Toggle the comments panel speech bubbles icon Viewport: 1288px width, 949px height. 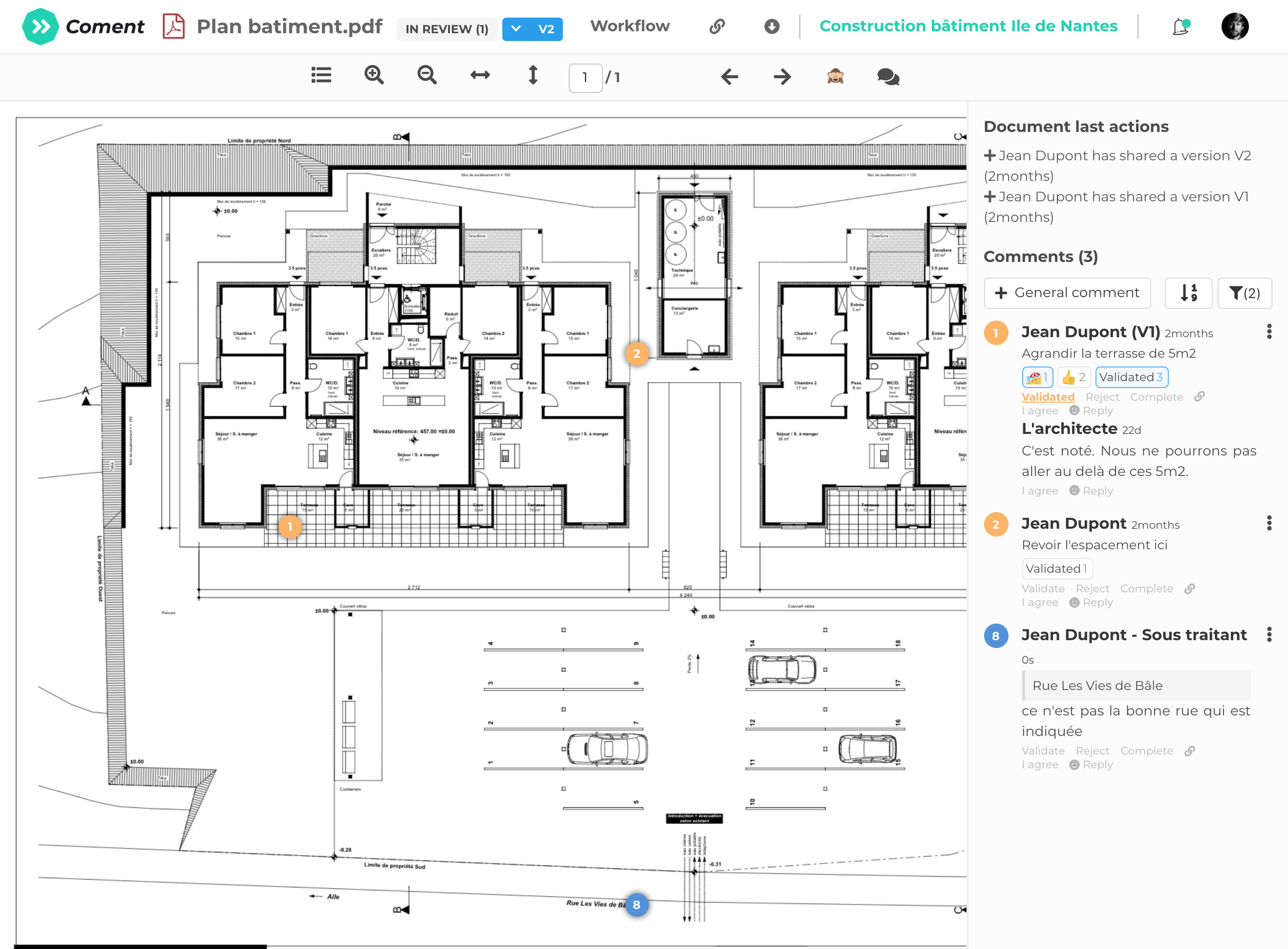[x=888, y=76]
